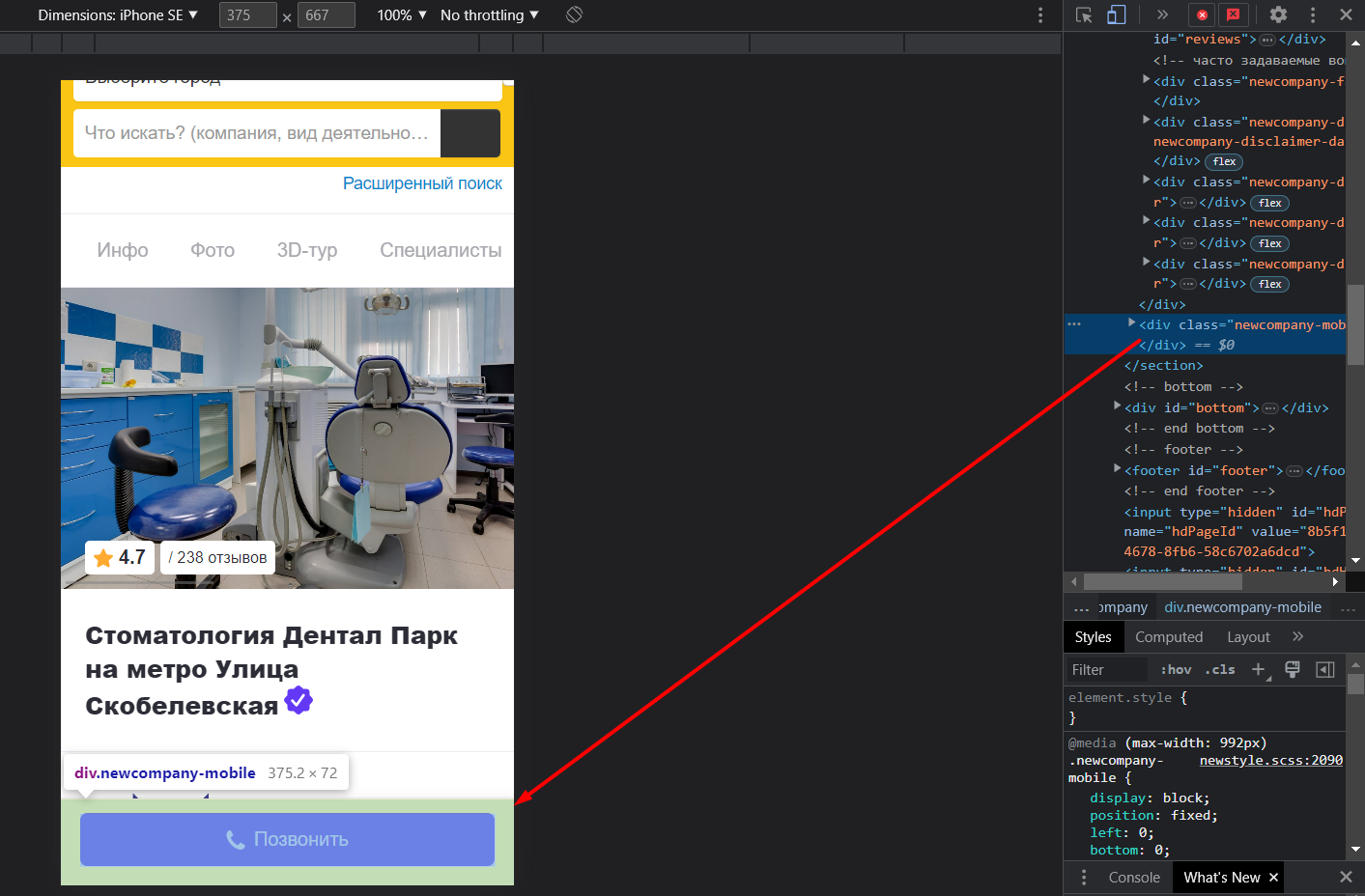Screen dimensions: 1365x896
Task: Show more sidebar tabs chevron
Action: [1297, 637]
